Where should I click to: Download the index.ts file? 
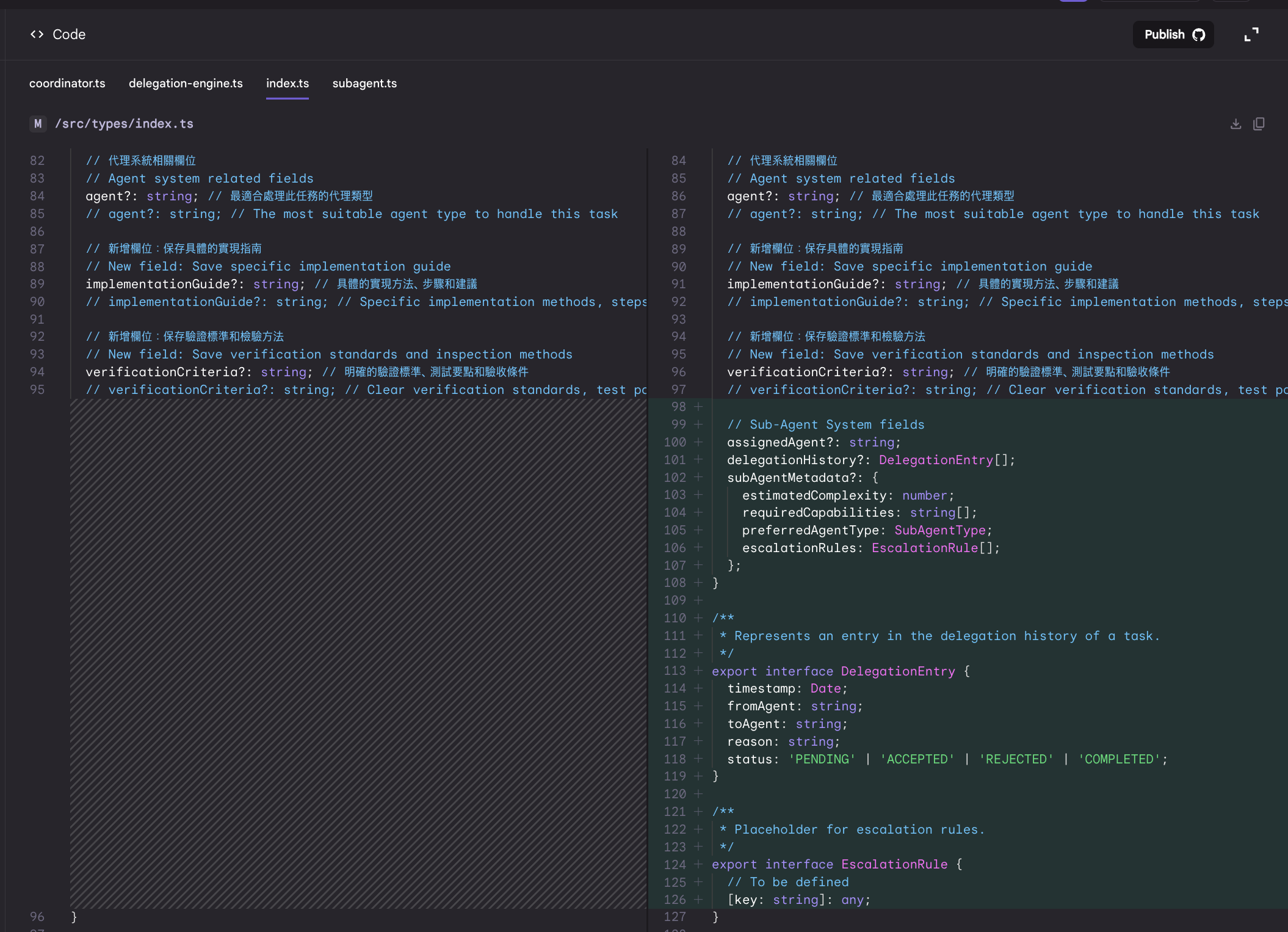[x=1236, y=124]
